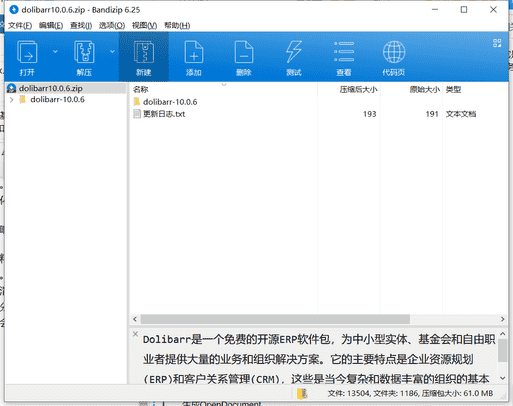Sort by 类型 column header
Screen dimensions: 513x406
point(453,89)
